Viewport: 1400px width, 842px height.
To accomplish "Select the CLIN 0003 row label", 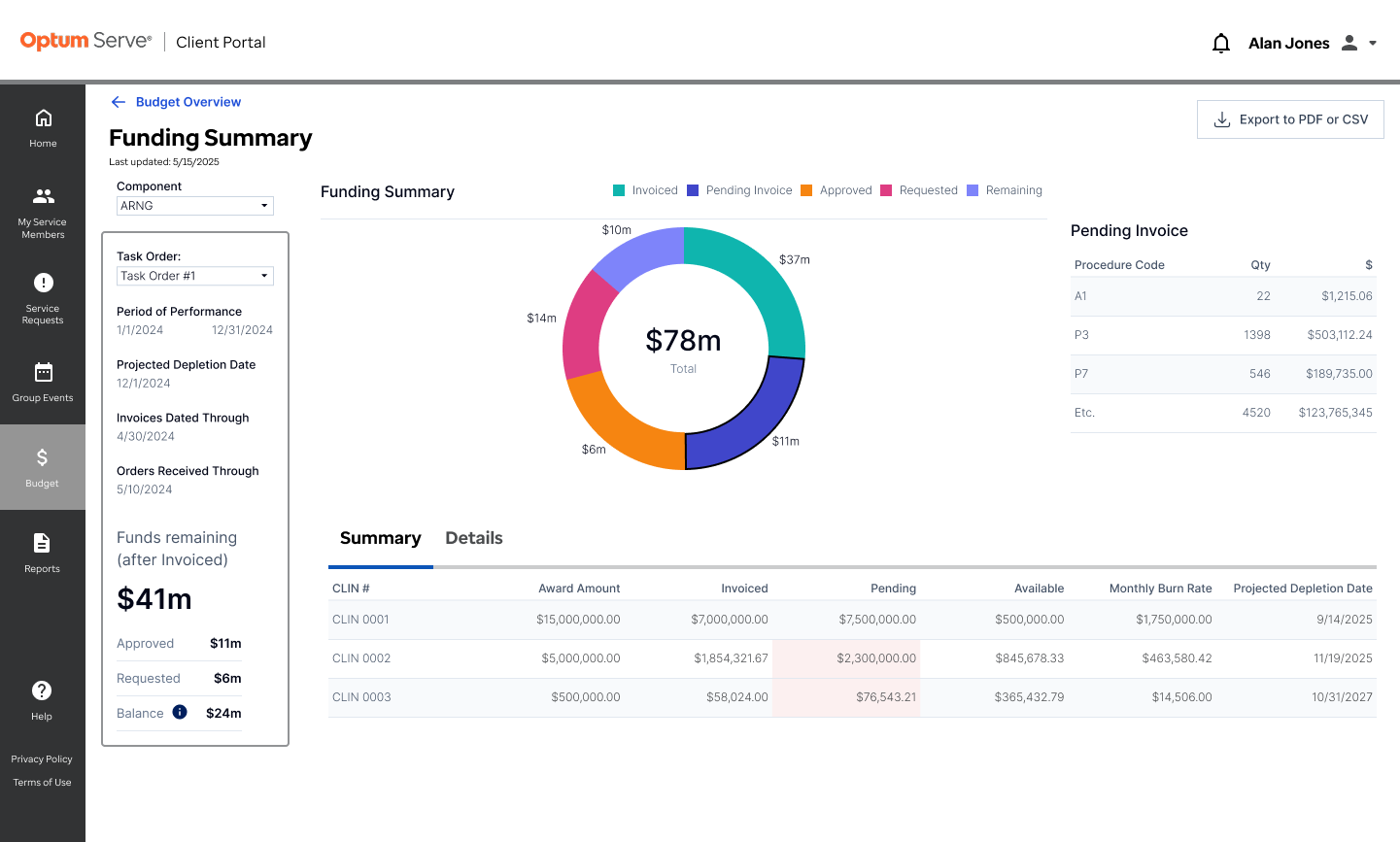I will [x=361, y=697].
